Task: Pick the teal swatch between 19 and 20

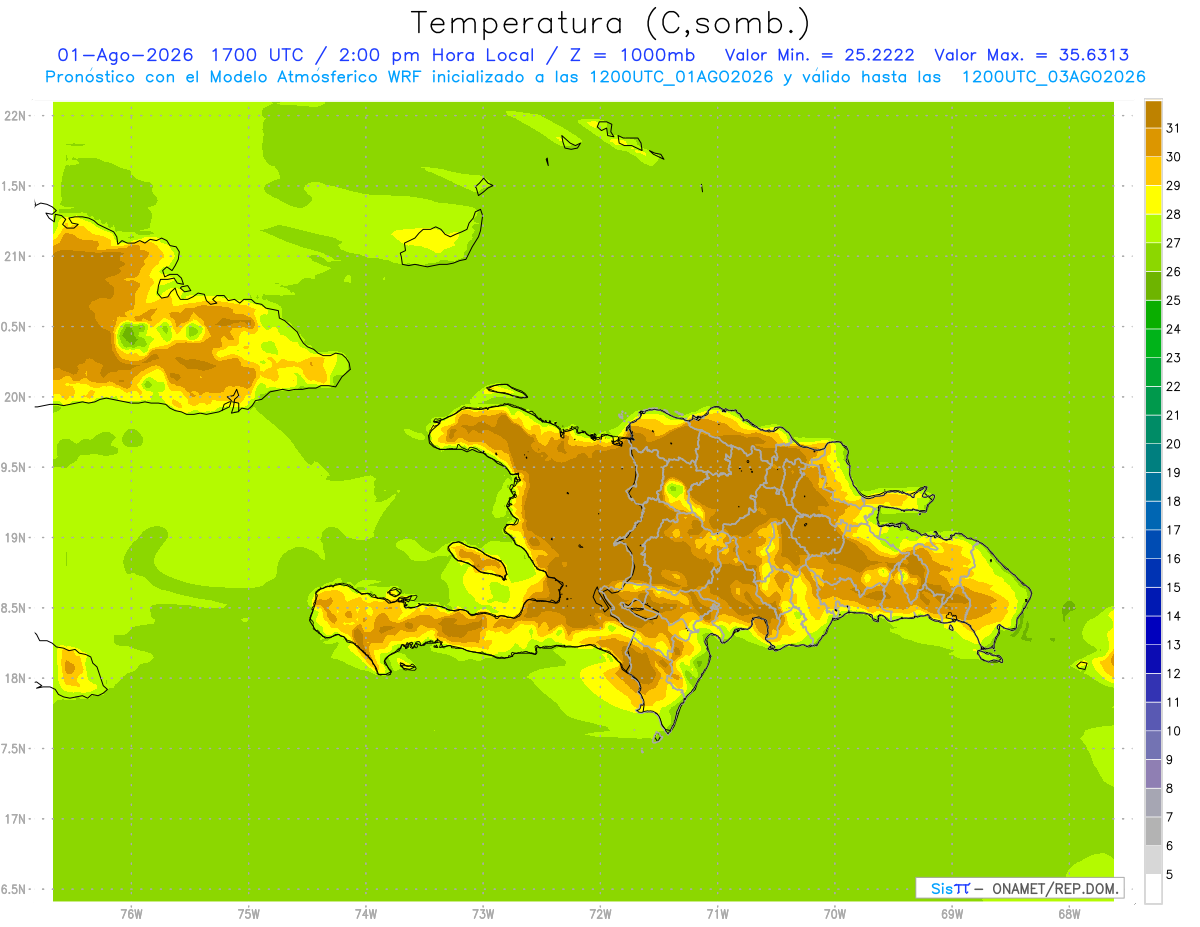Action: point(1153,458)
